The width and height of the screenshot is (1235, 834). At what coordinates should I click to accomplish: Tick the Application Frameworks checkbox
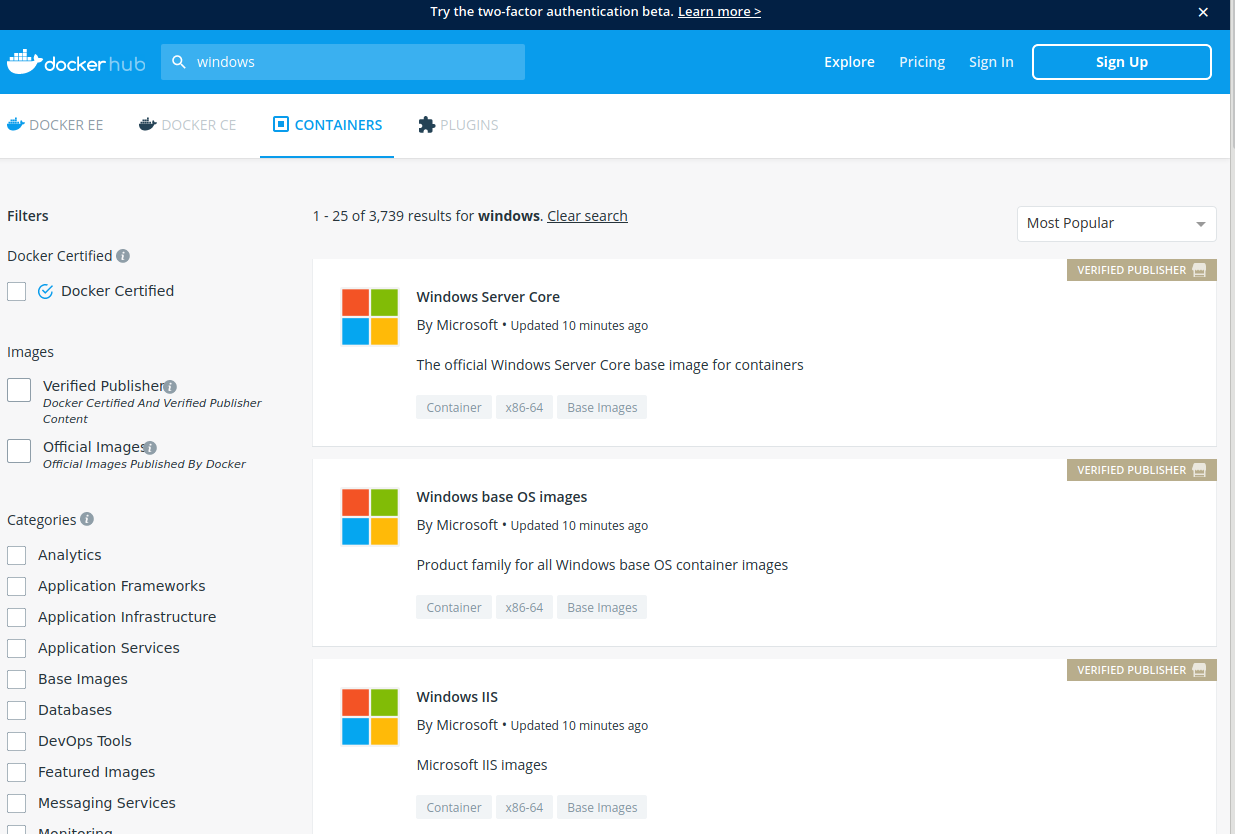(16, 586)
